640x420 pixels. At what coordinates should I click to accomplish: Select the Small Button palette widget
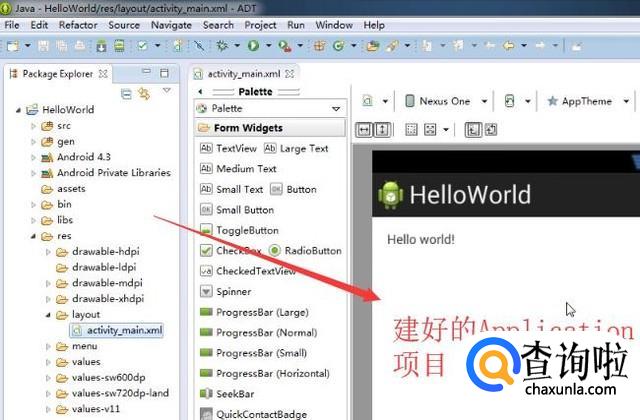(x=237, y=210)
